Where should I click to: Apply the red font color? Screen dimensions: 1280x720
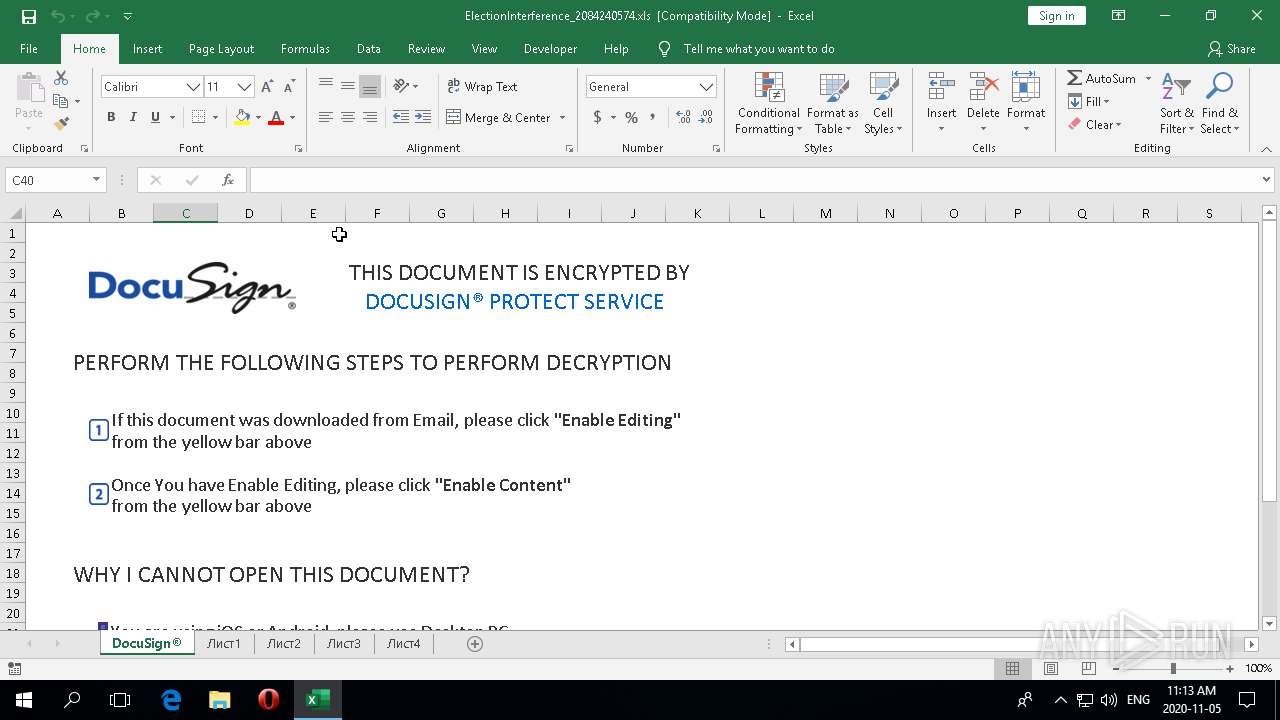click(276, 117)
